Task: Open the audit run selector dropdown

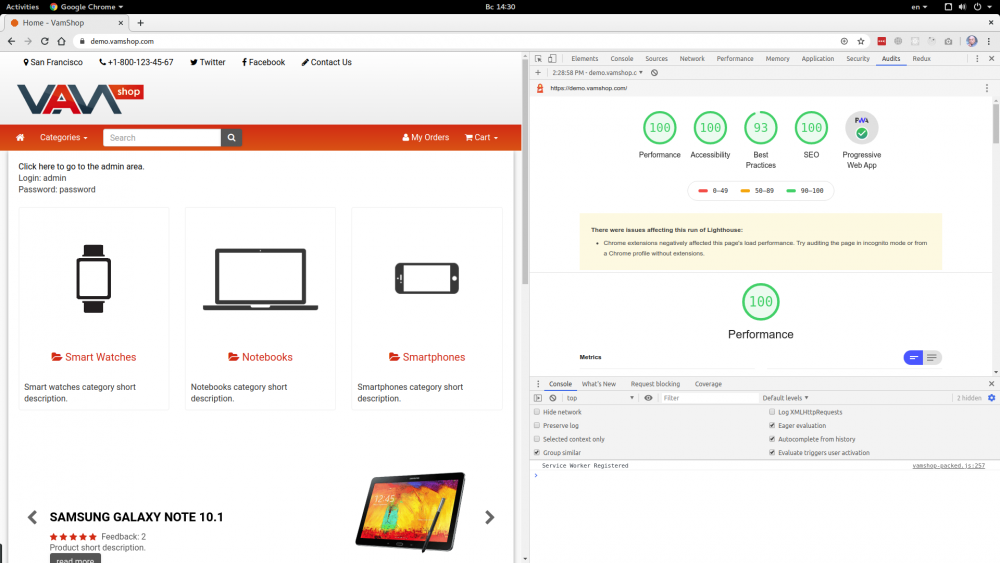Action: pos(598,73)
